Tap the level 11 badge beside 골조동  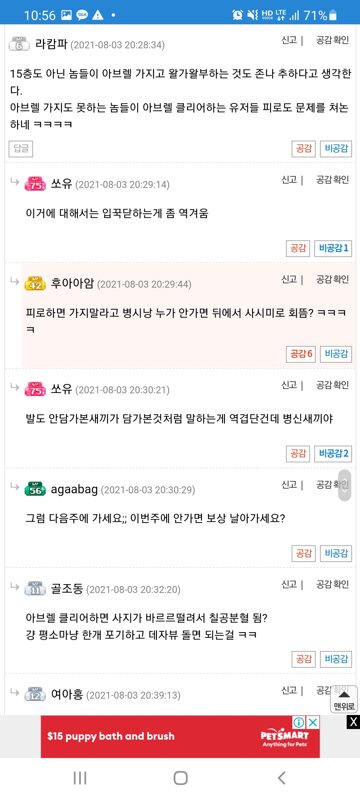tap(35, 589)
